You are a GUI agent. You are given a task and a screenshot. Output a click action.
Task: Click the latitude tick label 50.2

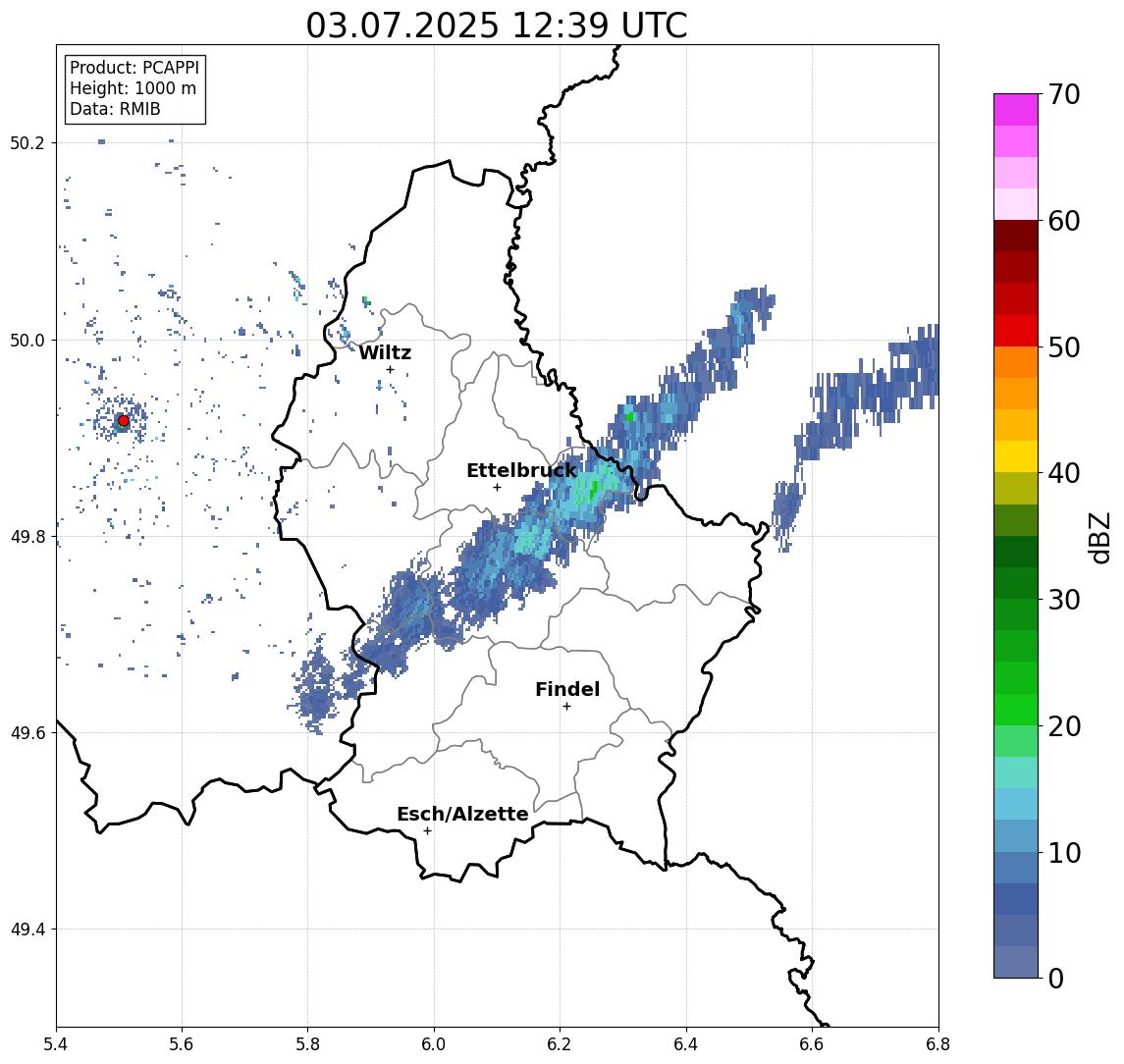[x=27, y=142]
